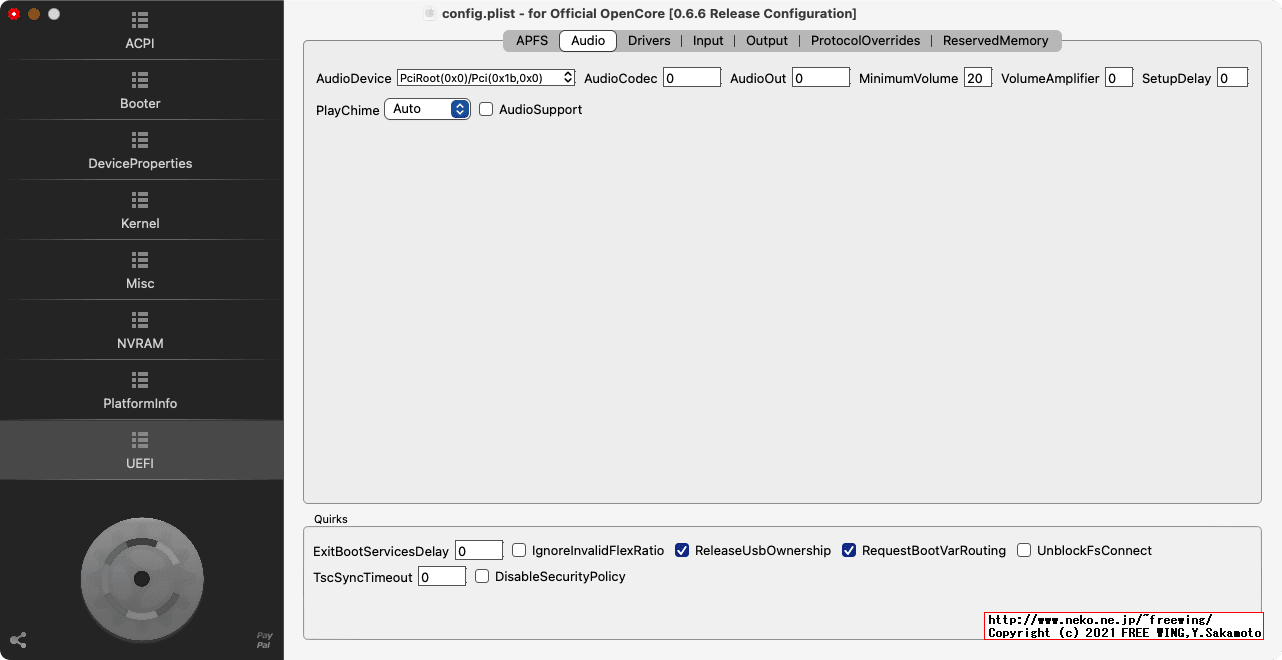Click the share icon at bottom left
This screenshot has width=1282, height=660.
[18, 640]
